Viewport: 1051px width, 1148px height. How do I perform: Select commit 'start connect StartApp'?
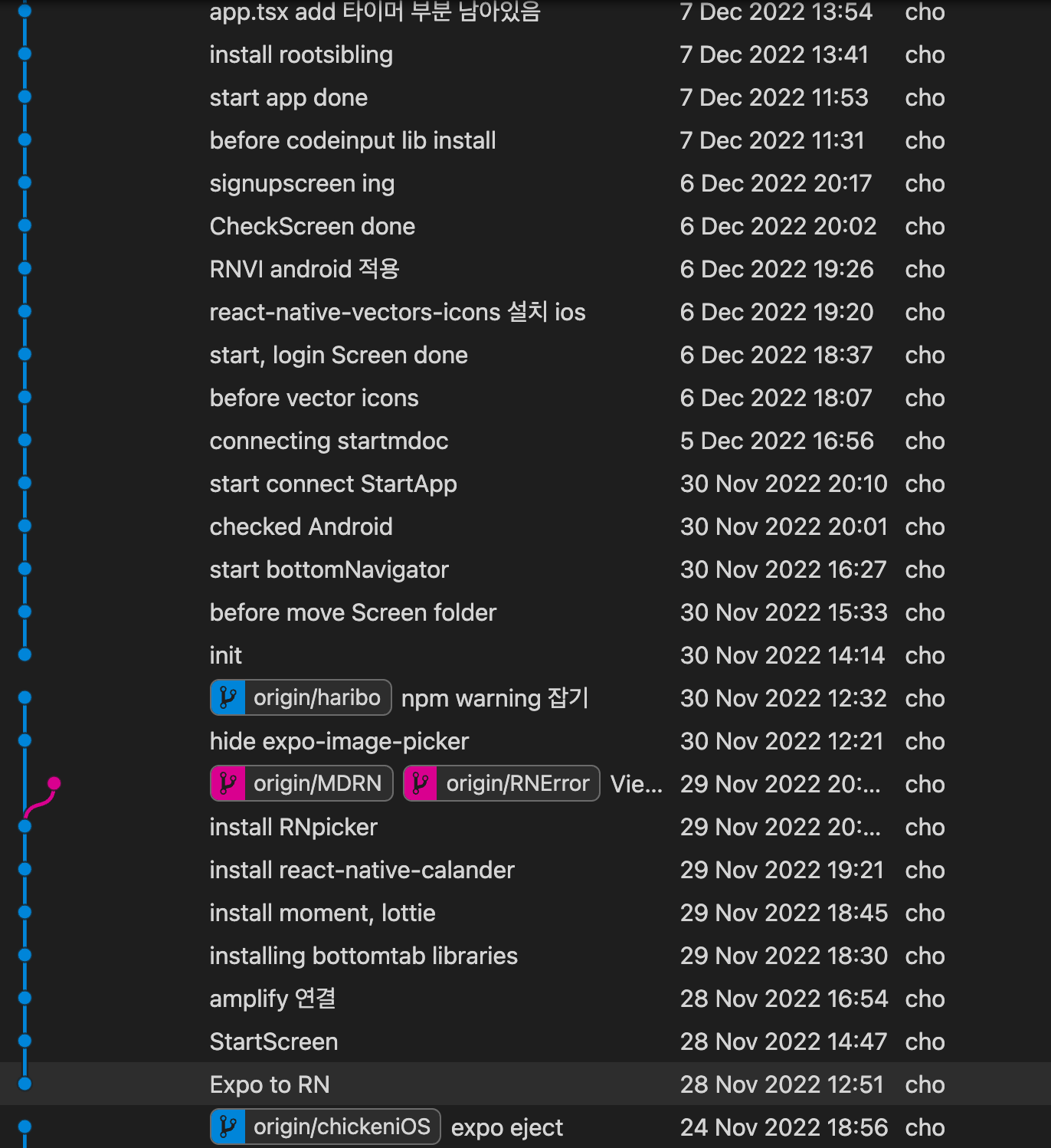coord(333,484)
